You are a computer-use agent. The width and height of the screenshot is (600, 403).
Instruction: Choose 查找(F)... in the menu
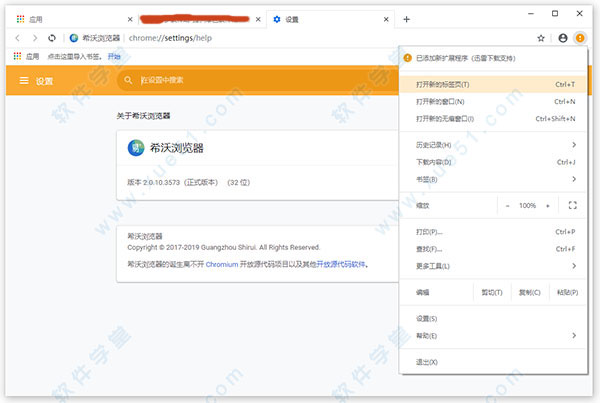tap(493, 249)
